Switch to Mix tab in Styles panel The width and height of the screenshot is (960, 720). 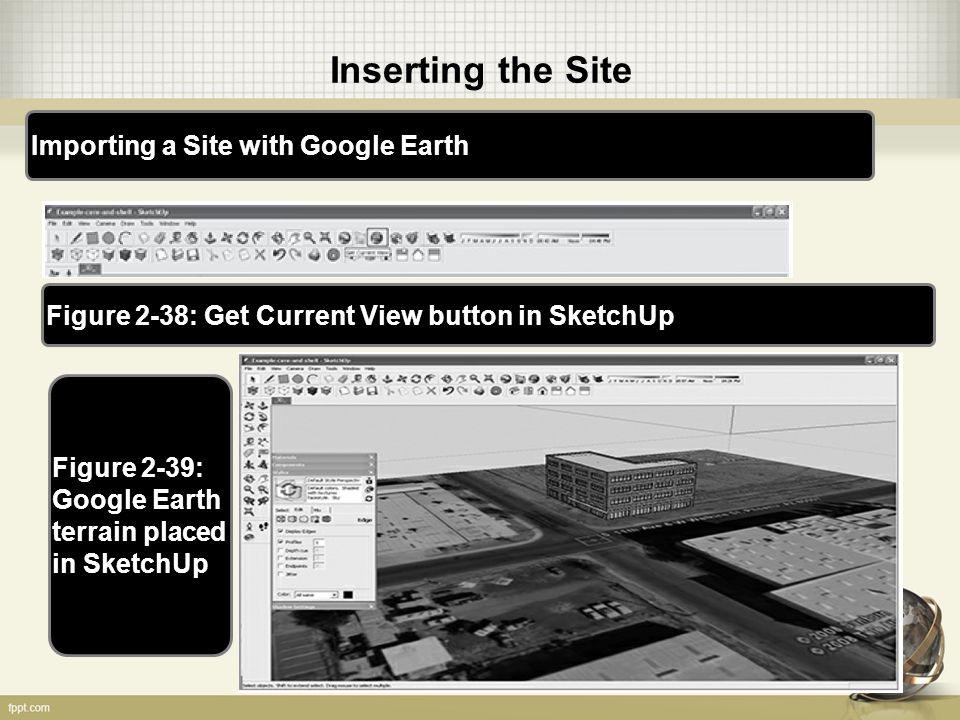click(x=318, y=509)
